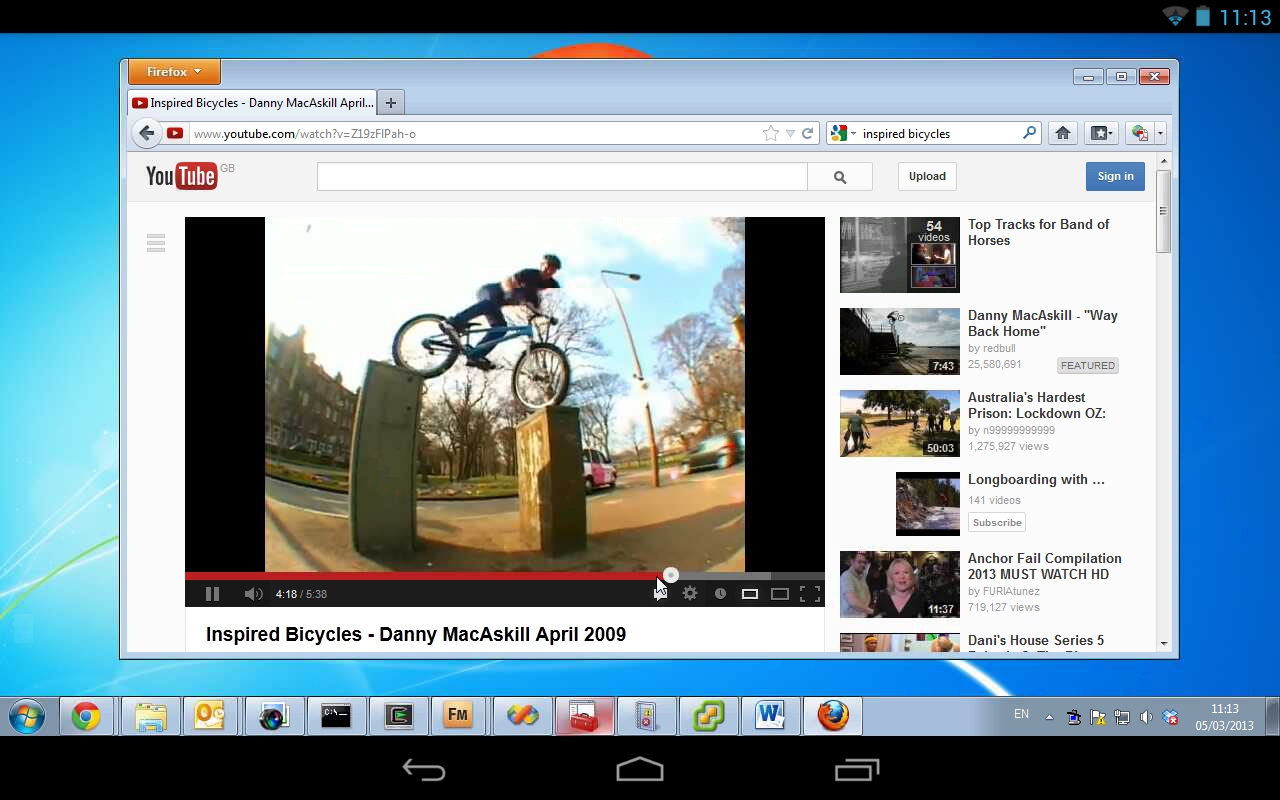Viewport: 1280px width, 800px height.
Task: Open Outlook from the taskbar
Action: 209,716
